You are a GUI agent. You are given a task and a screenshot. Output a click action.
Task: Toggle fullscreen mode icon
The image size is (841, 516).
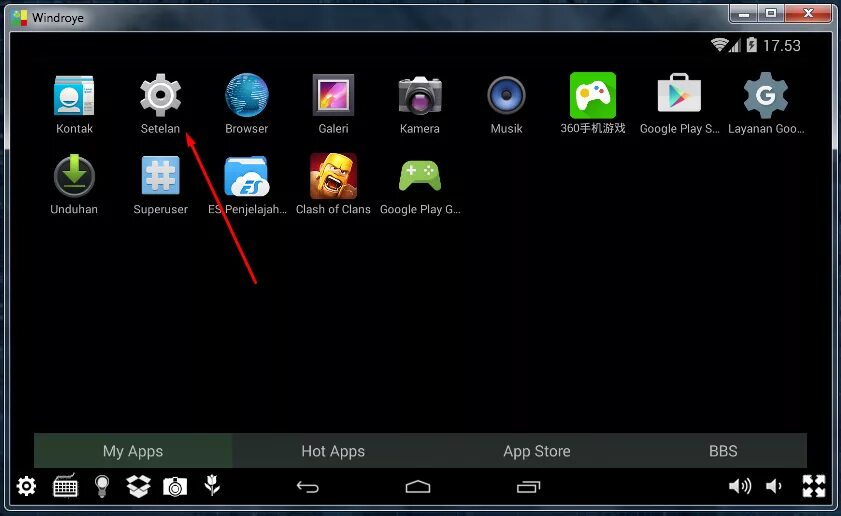coord(814,486)
